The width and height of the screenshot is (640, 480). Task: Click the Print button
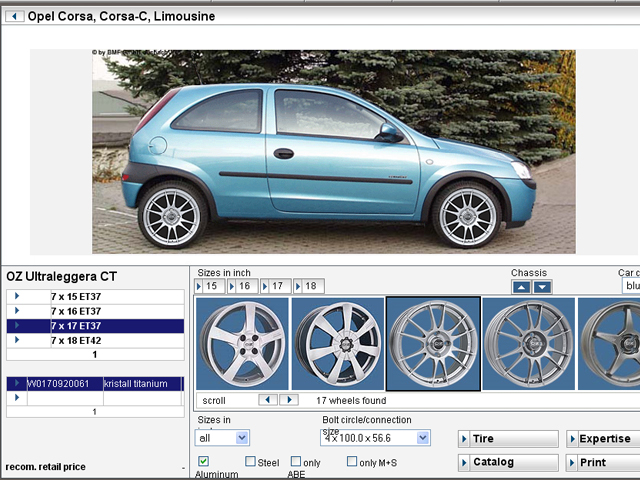[603, 462]
